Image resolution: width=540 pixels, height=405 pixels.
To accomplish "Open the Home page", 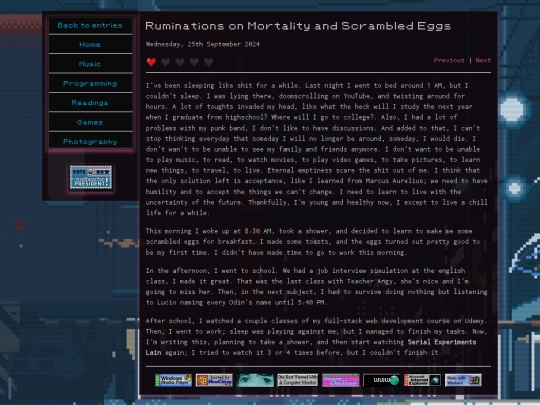I will [90, 45].
